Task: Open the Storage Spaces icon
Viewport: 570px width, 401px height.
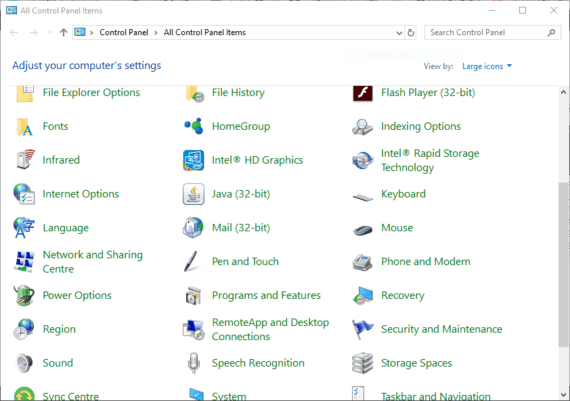Action: click(x=362, y=363)
